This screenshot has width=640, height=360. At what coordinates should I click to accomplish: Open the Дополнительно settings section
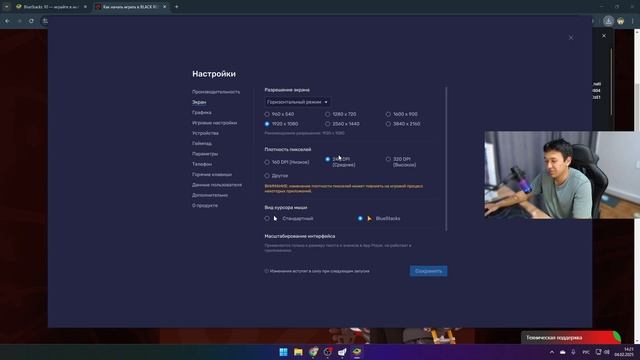[210, 195]
